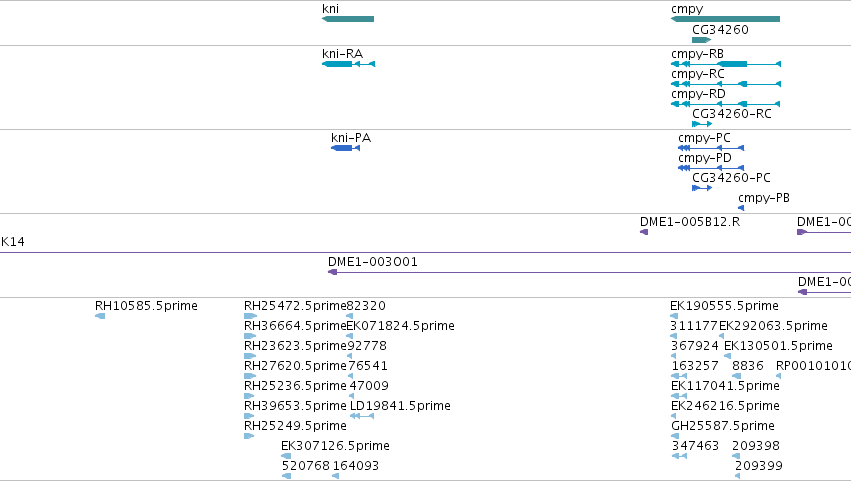Screen dimensions: 851x481
Task: Click the LD19841.5prime EST glyph
Action: point(361,416)
